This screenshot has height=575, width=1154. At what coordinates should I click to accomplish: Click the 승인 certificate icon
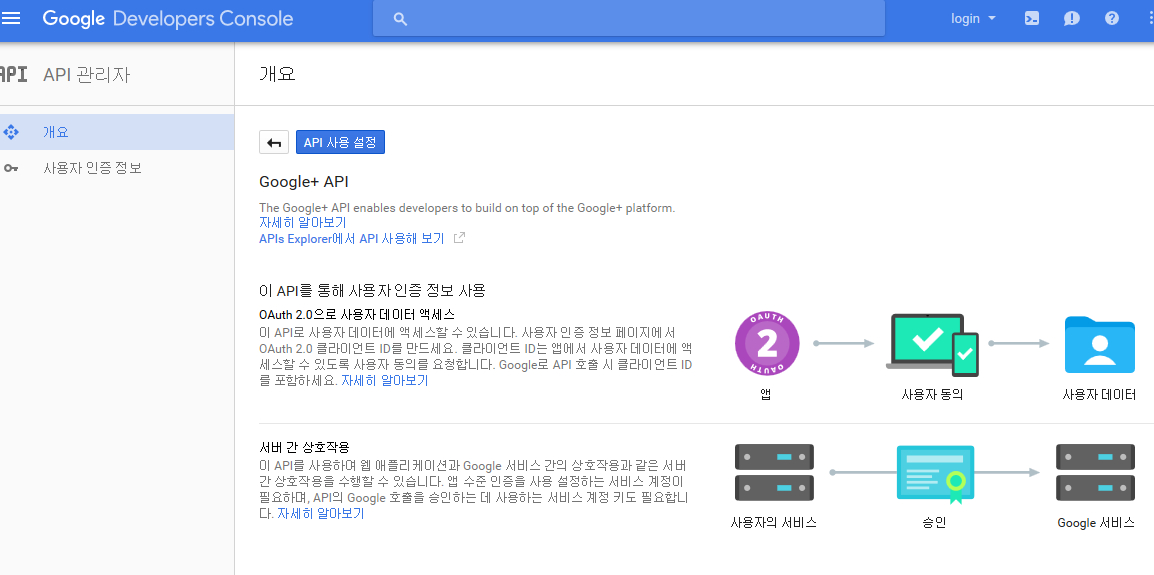[x=934, y=473]
